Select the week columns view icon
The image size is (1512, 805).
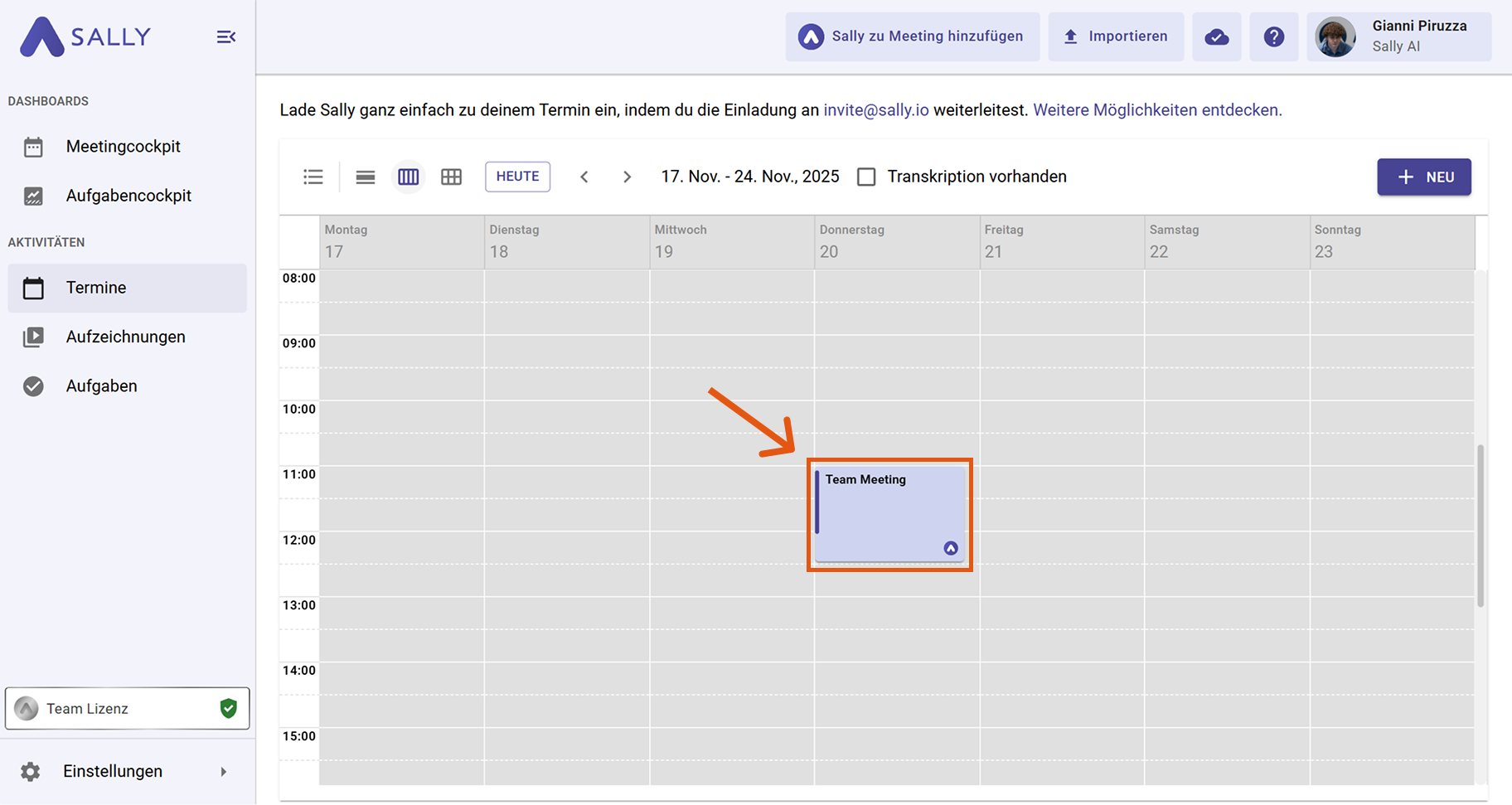coord(409,177)
